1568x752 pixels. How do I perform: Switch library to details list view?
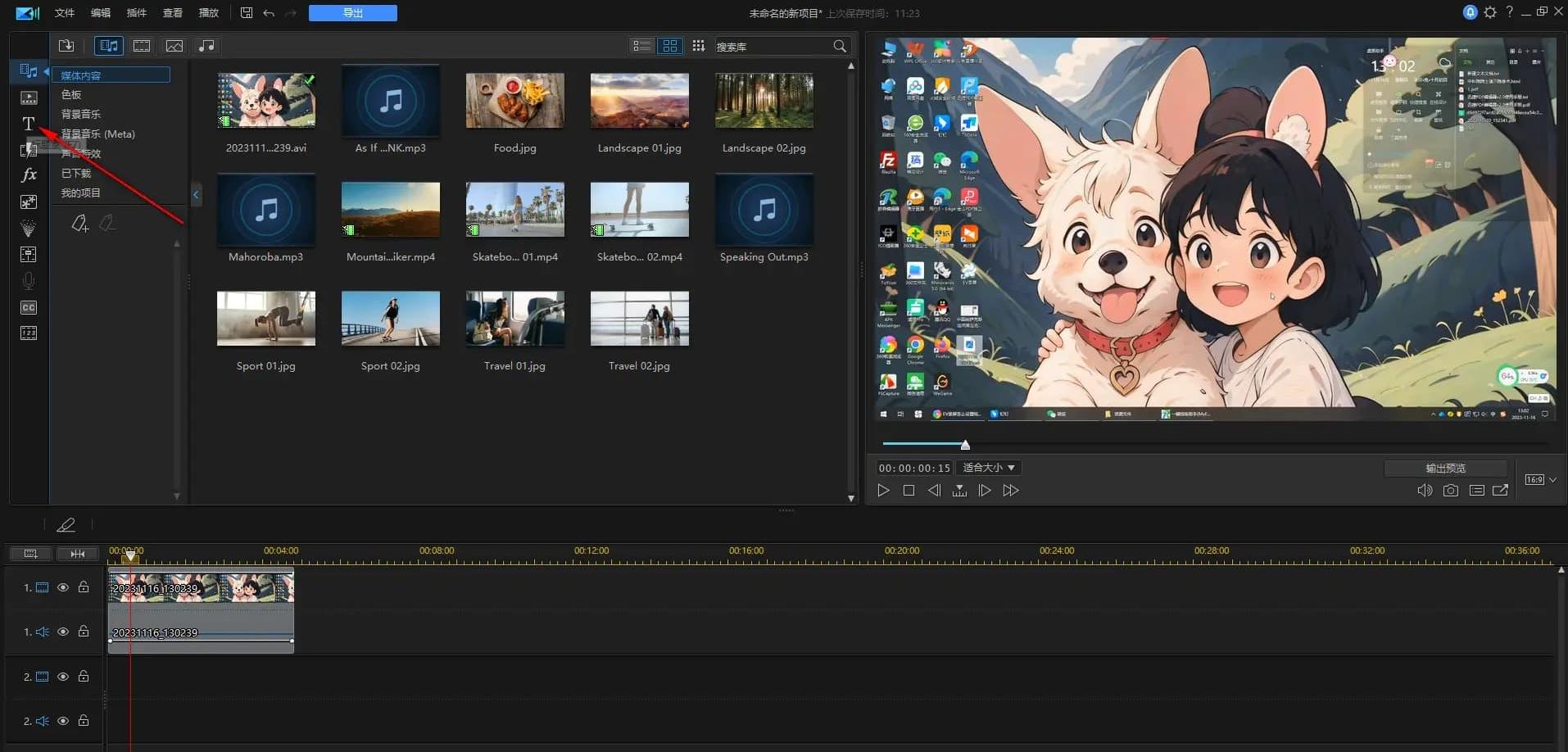[x=642, y=46]
